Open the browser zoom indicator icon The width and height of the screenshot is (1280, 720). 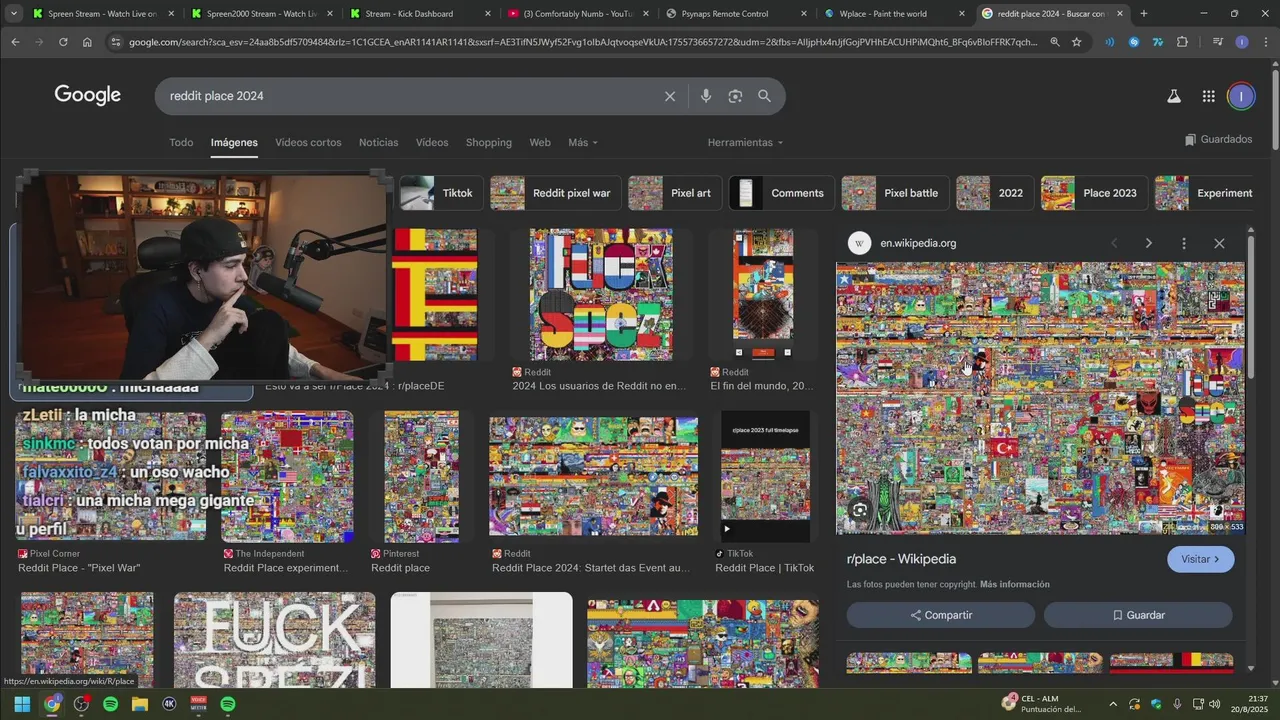pos(1055,42)
